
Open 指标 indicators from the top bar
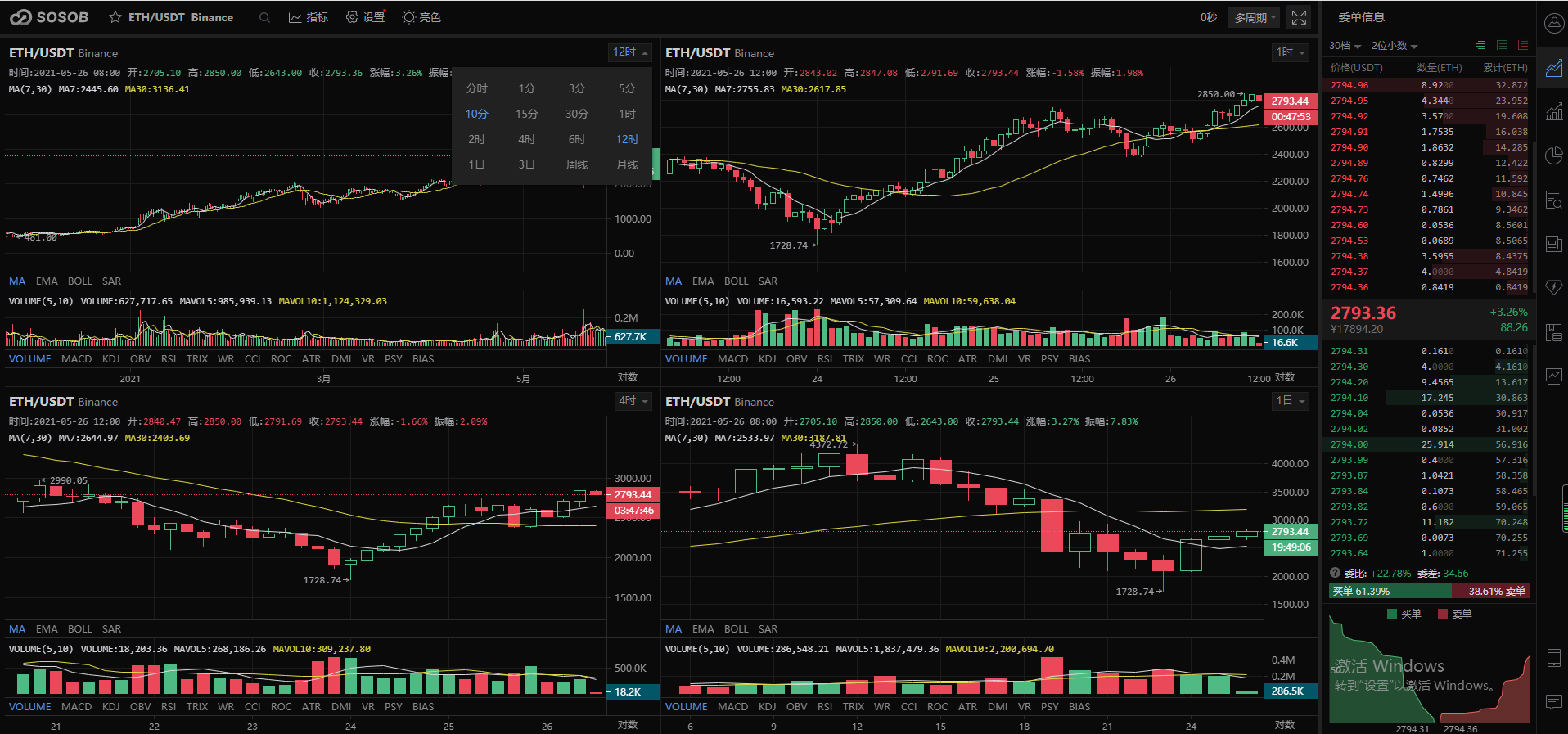click(309, 17)
